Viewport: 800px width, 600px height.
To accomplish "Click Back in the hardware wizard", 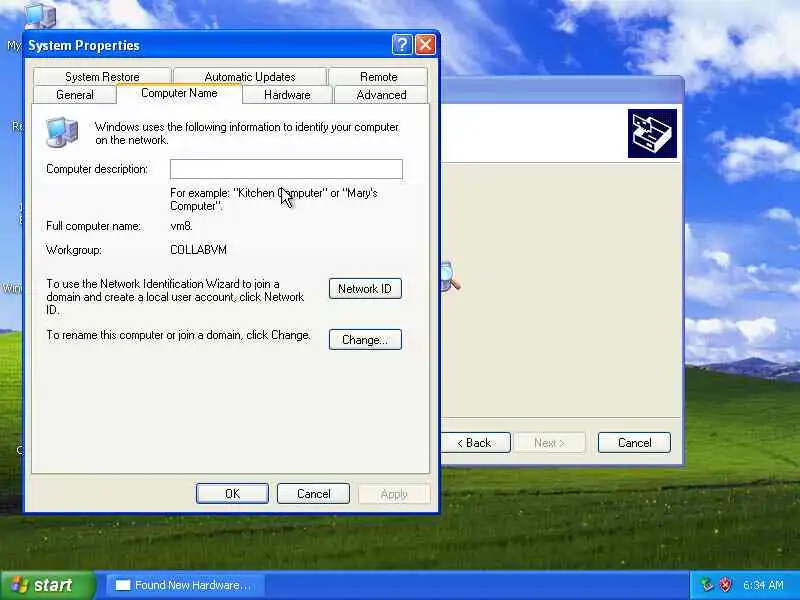I will pyautogui.click(x=475, y=443).
